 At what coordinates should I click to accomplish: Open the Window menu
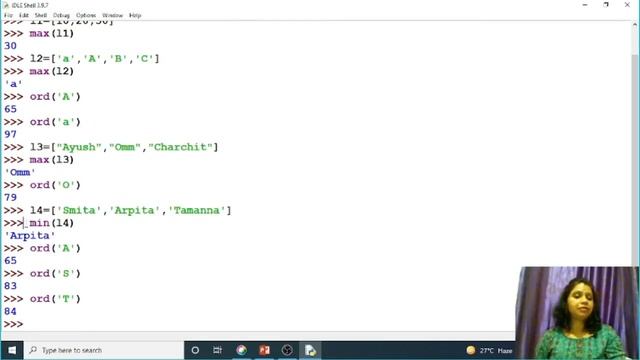[112, 16]
